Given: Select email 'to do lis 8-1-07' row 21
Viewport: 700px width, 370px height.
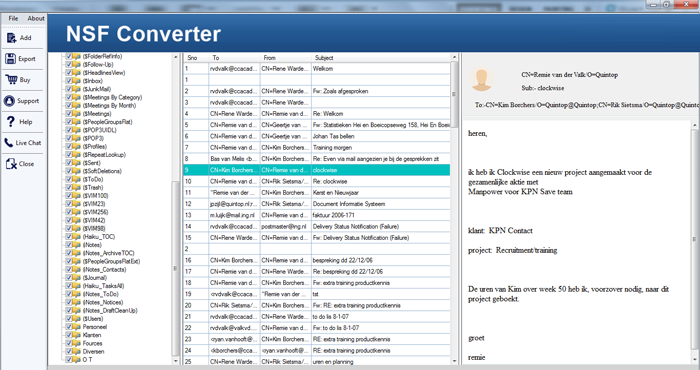Looking at the screenshot, I should [317, 316].
